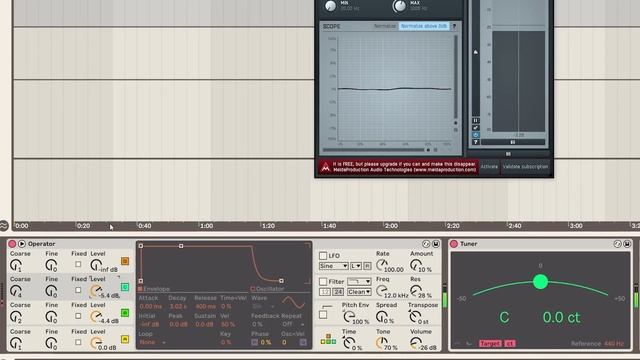640x360 pixels.
Task: Click the Pitch Env amount knob
Action: tap(349, 316)
